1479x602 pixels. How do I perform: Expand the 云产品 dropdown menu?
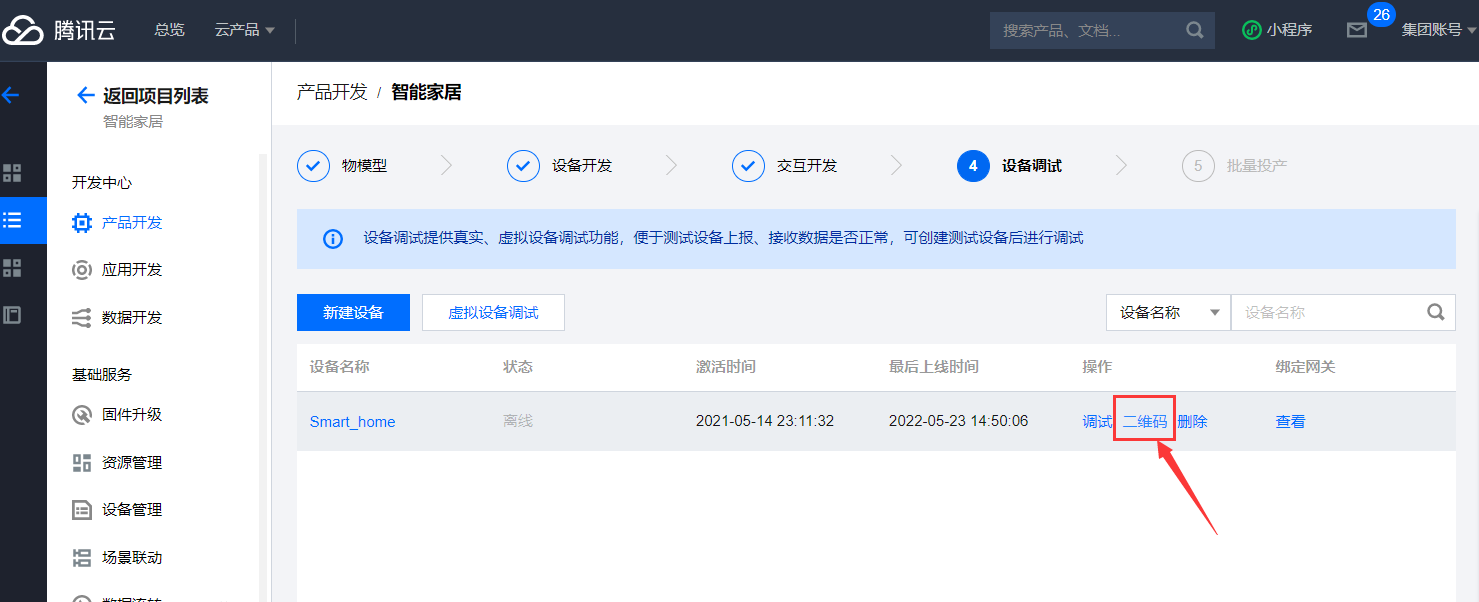[244, 30]
